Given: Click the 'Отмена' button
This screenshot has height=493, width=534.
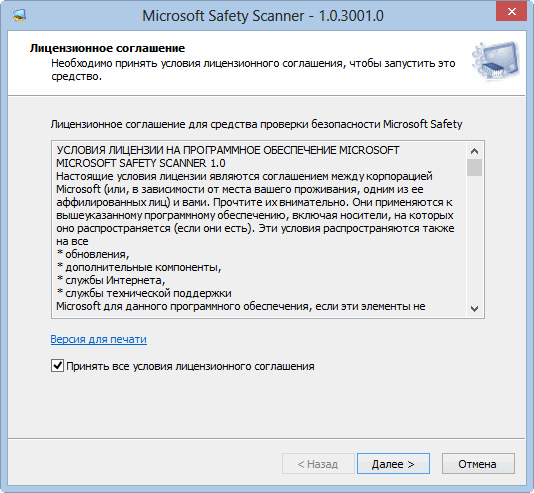Looking at the screenshot, I should tap(478, 464).
